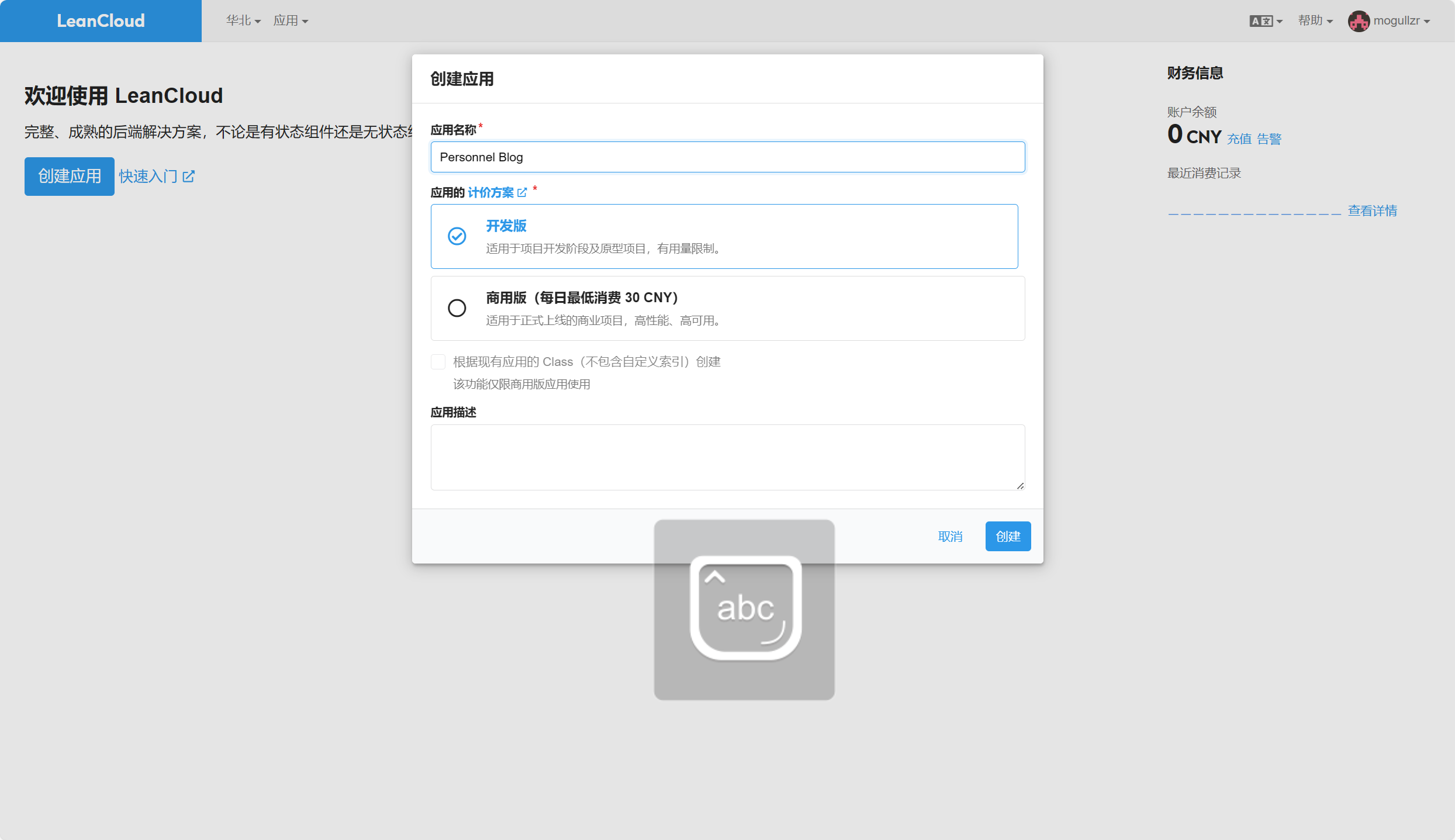The height and width of the screenshot is (840, 1455).
Task: Click the 创建应用 dialog title
Action: 462,79
